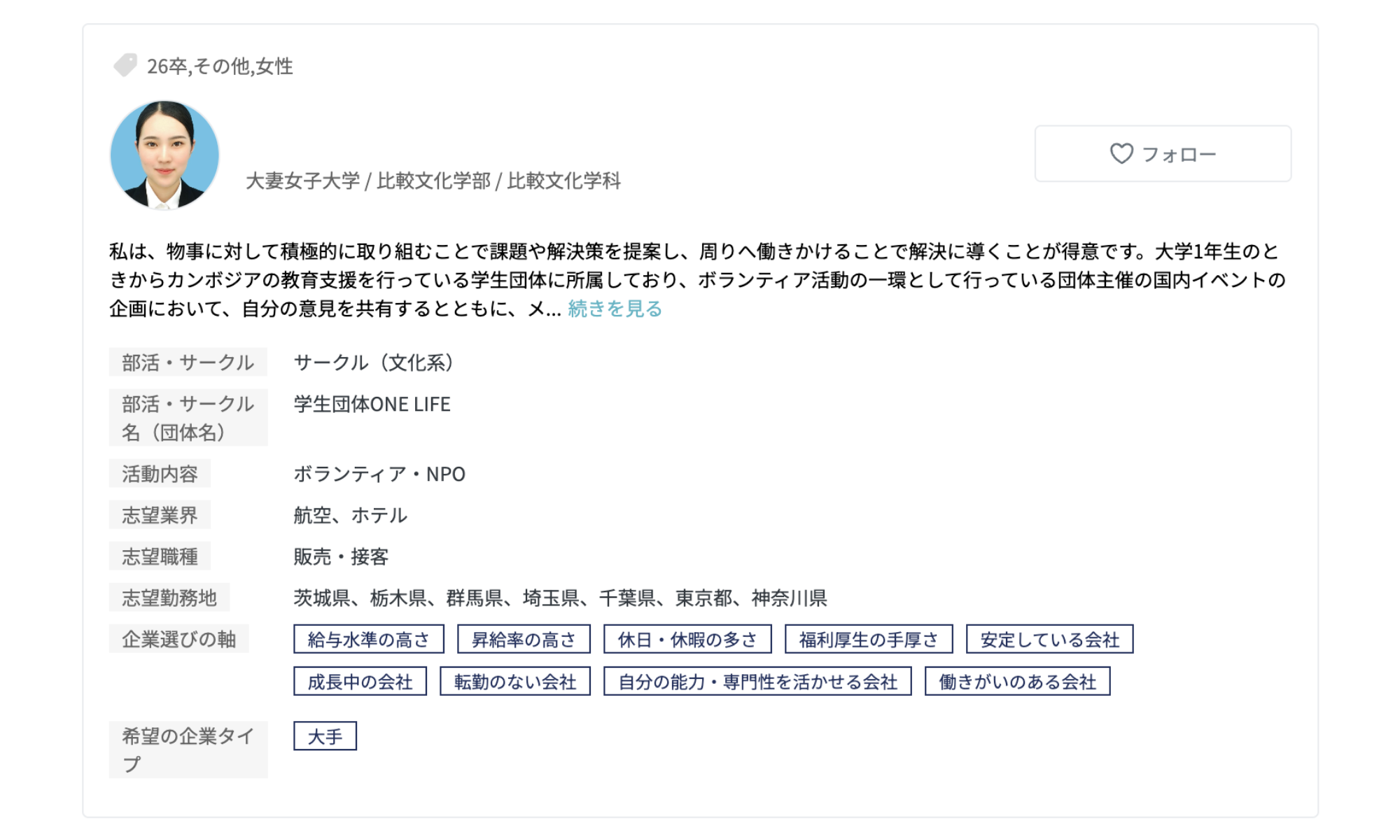Click the tag icon beside 26卒
1400x840 pixels.
click(125, 65)
